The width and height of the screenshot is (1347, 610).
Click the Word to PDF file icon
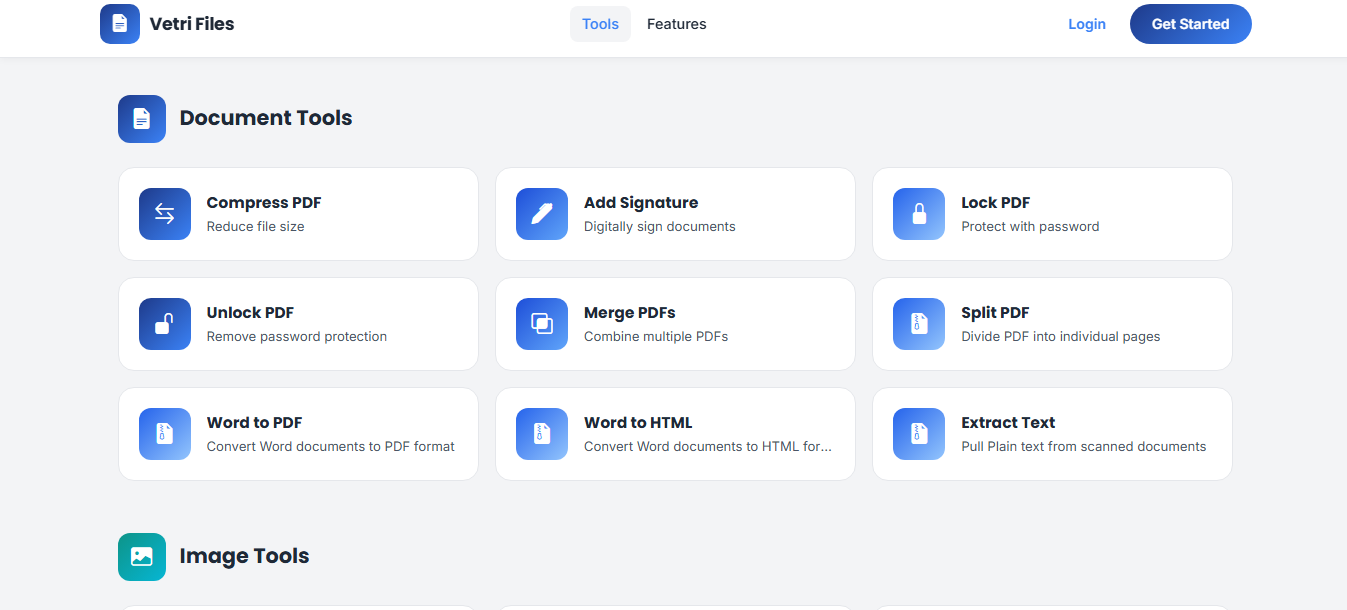tap(165, 434)
